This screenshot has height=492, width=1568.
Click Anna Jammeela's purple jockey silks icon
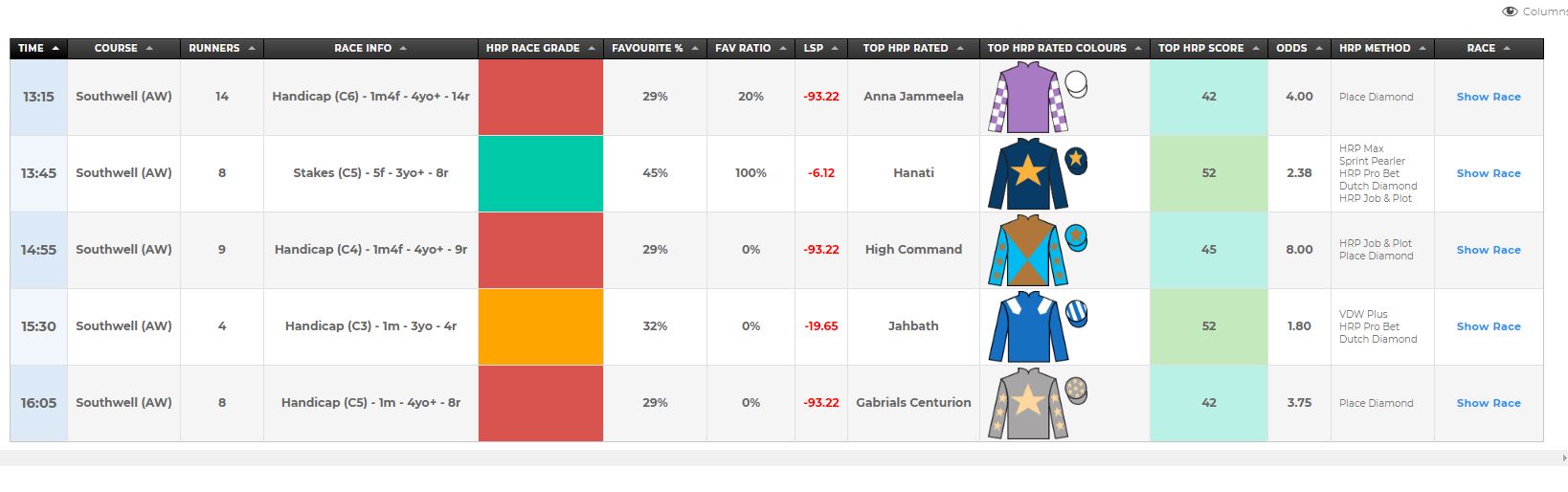click(x=1027, y=98)
